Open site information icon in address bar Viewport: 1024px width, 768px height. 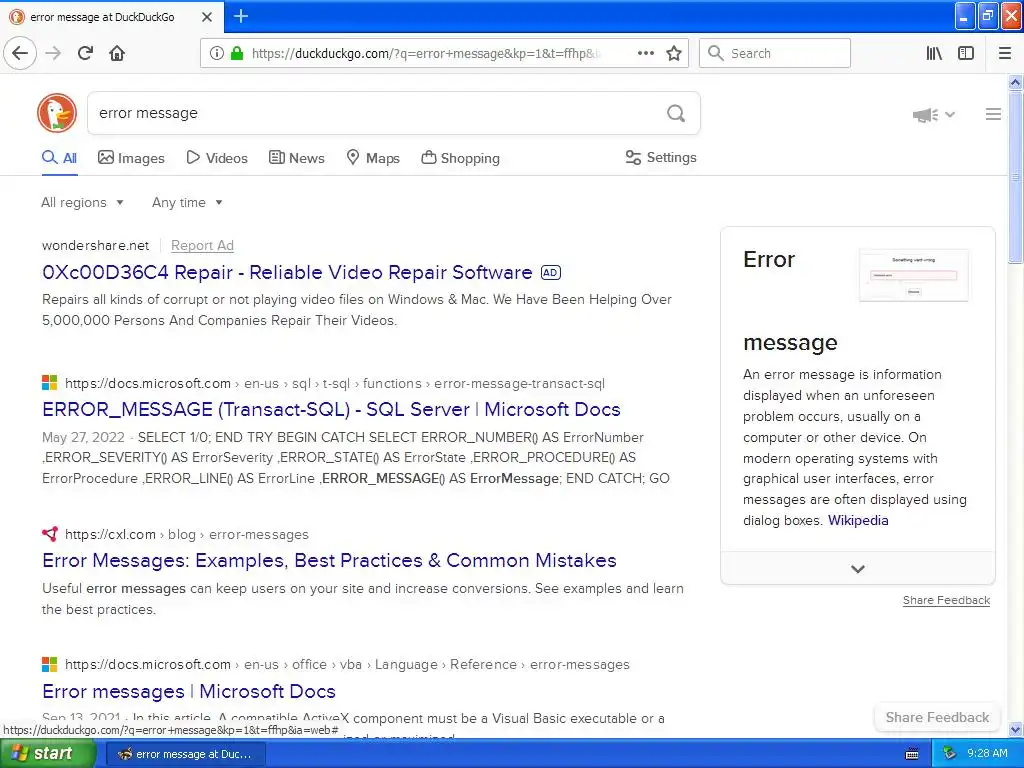216,53
